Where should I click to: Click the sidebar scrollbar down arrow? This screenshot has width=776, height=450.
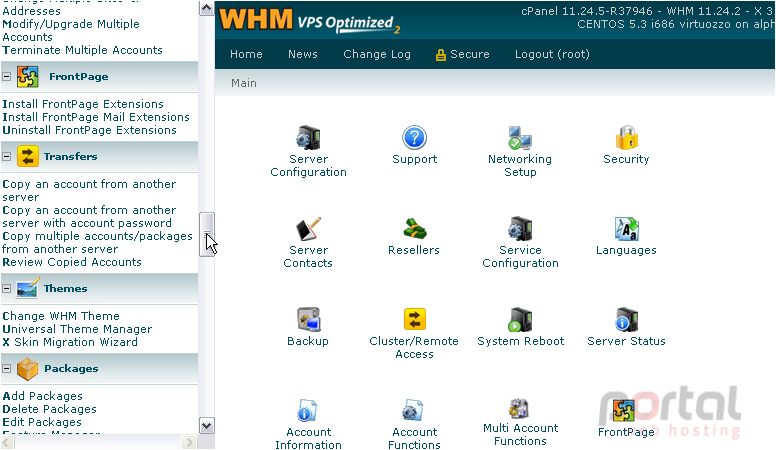coord(206,426)
